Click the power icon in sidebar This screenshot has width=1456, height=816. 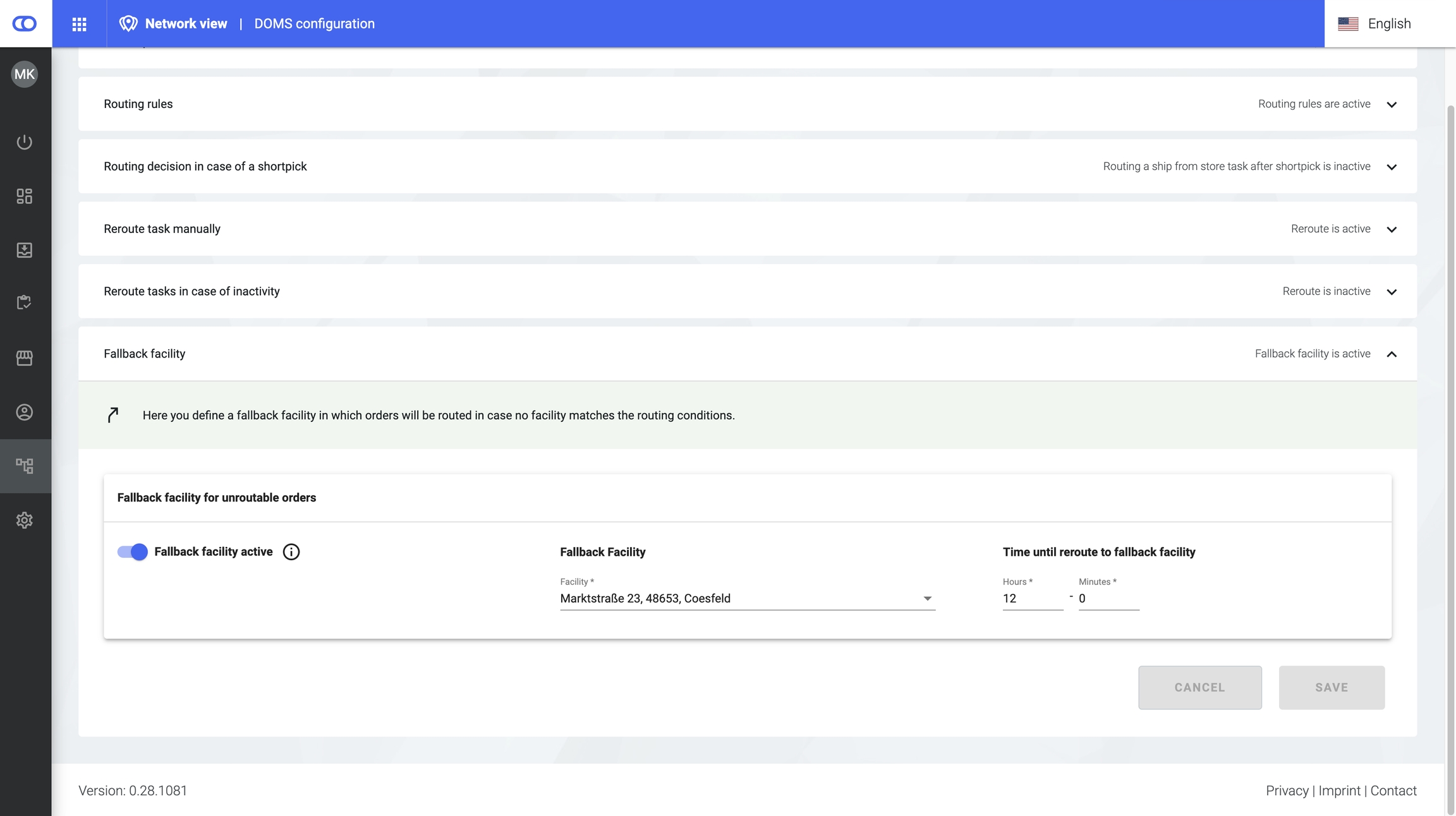[25, 142]
